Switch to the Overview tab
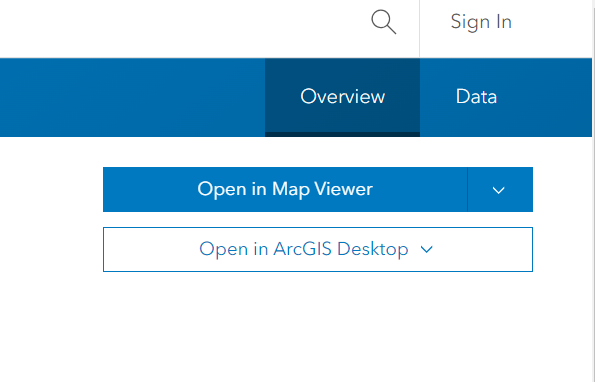 pos(342,97)
